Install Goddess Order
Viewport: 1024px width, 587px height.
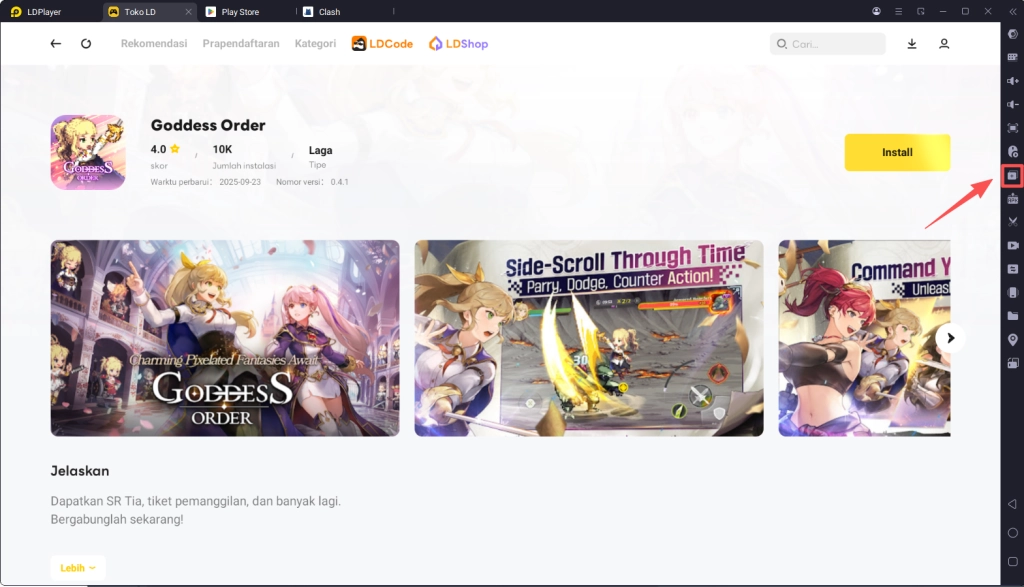coord(897,152)
